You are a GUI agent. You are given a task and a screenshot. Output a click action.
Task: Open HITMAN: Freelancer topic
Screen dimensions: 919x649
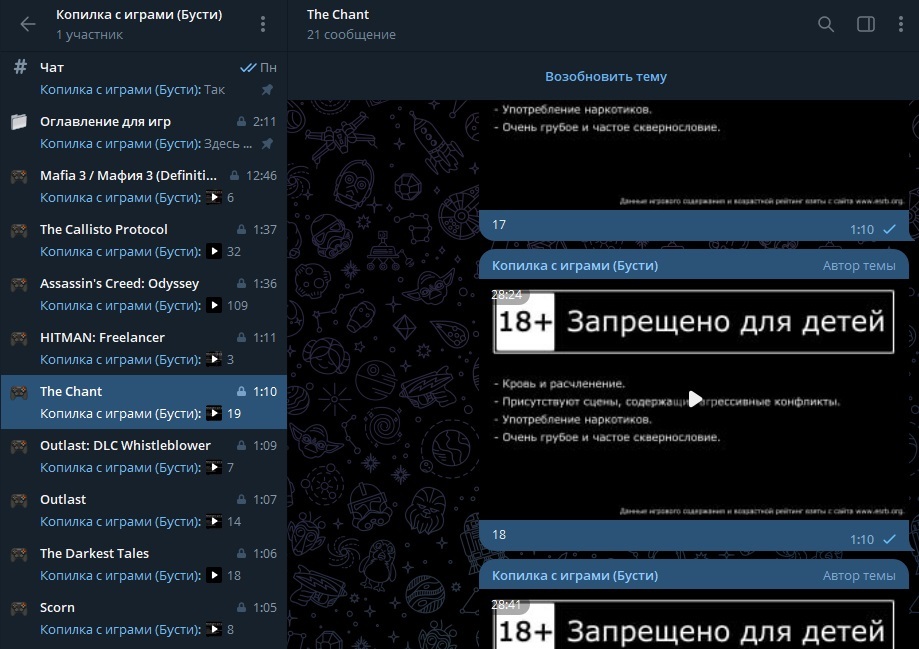144,348
